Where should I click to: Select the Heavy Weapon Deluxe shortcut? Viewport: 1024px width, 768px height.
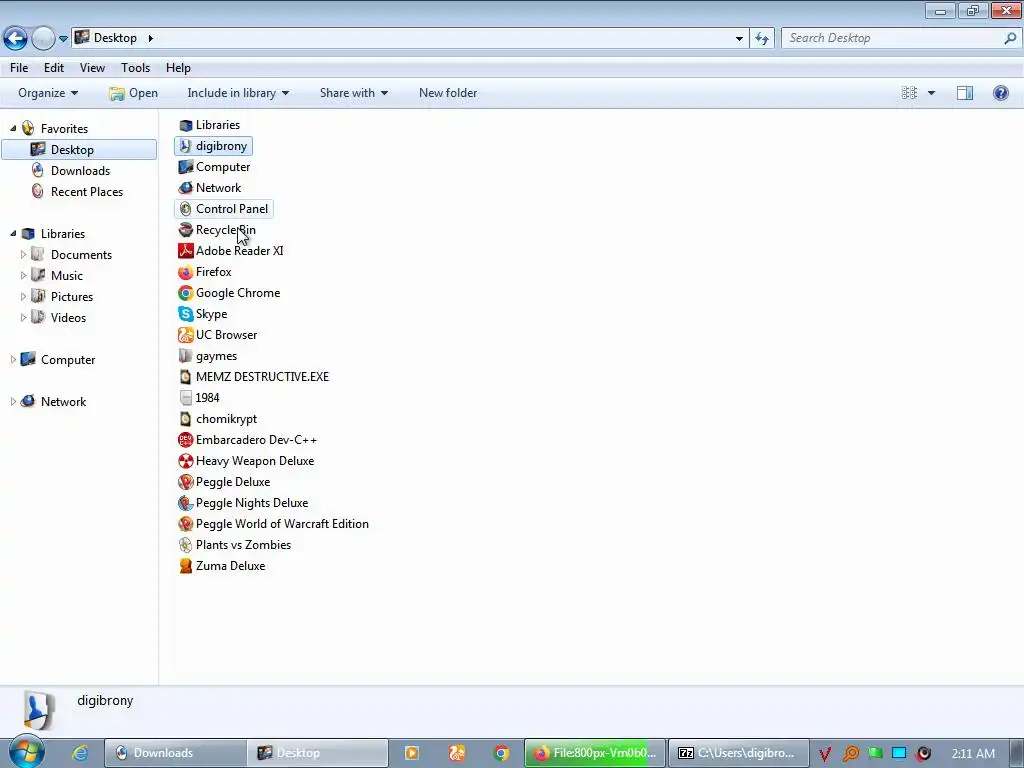246,460
